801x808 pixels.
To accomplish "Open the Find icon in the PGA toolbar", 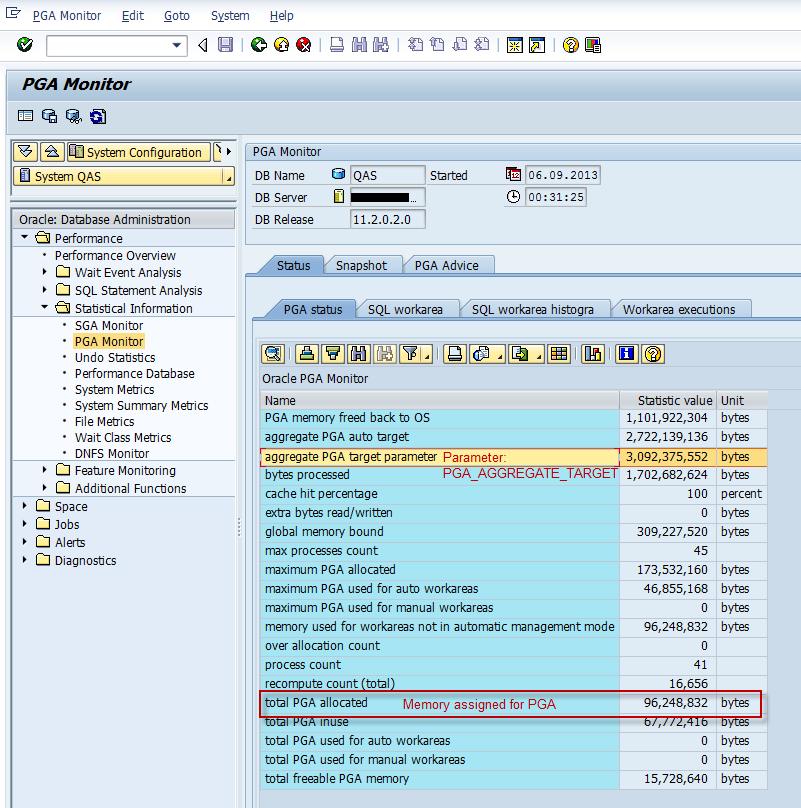I will coord(357,354).
